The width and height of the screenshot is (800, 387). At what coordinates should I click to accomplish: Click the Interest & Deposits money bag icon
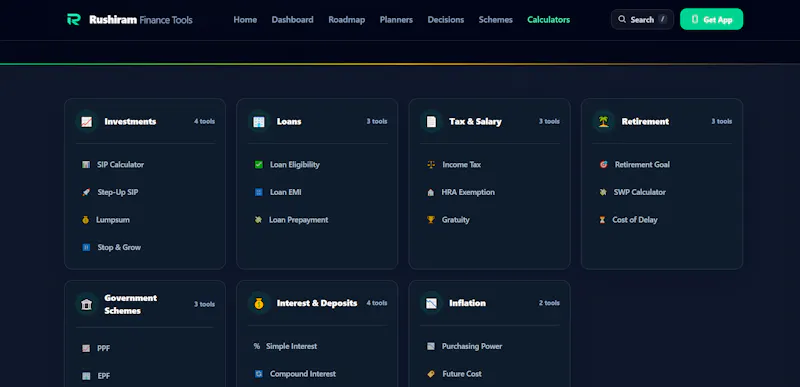259,303
